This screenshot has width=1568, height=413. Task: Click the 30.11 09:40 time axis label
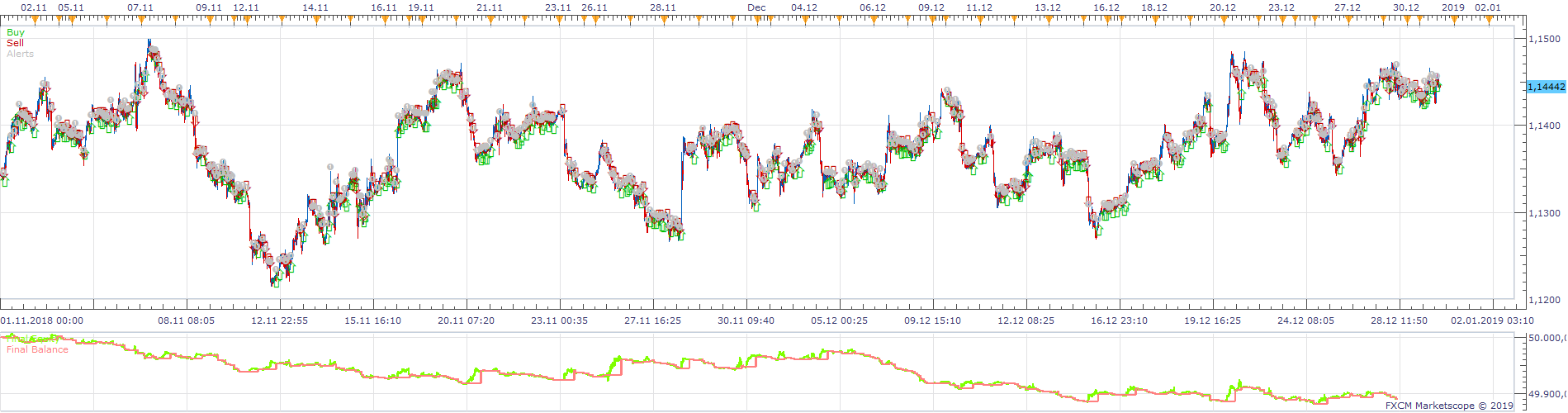746,320
